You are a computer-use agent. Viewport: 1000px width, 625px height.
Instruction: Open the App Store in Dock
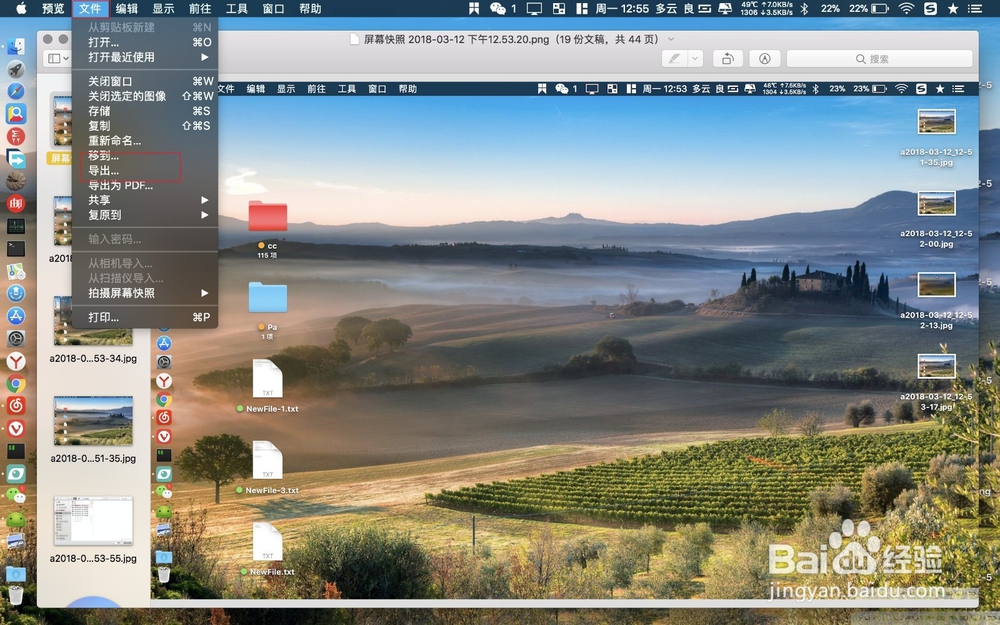coord(16,316)
